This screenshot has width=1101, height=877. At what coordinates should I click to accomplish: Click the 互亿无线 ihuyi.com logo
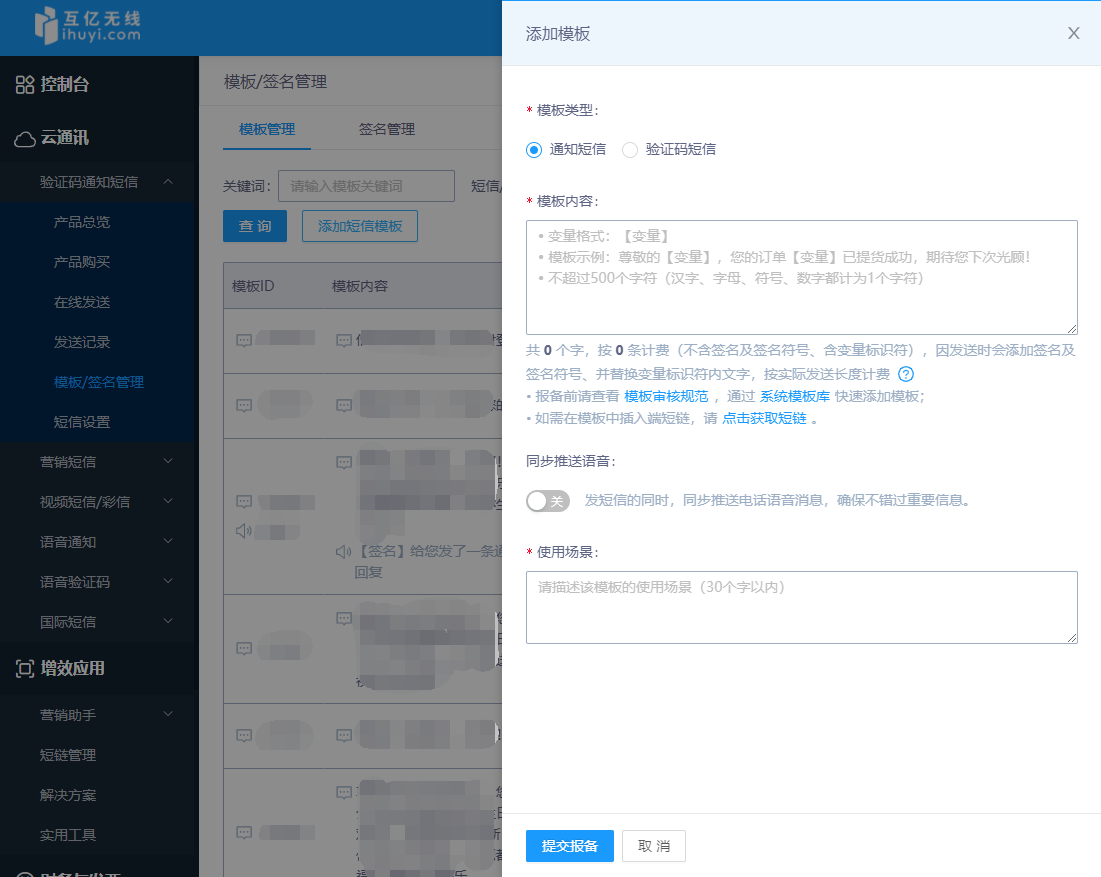(x=88, y=27)
